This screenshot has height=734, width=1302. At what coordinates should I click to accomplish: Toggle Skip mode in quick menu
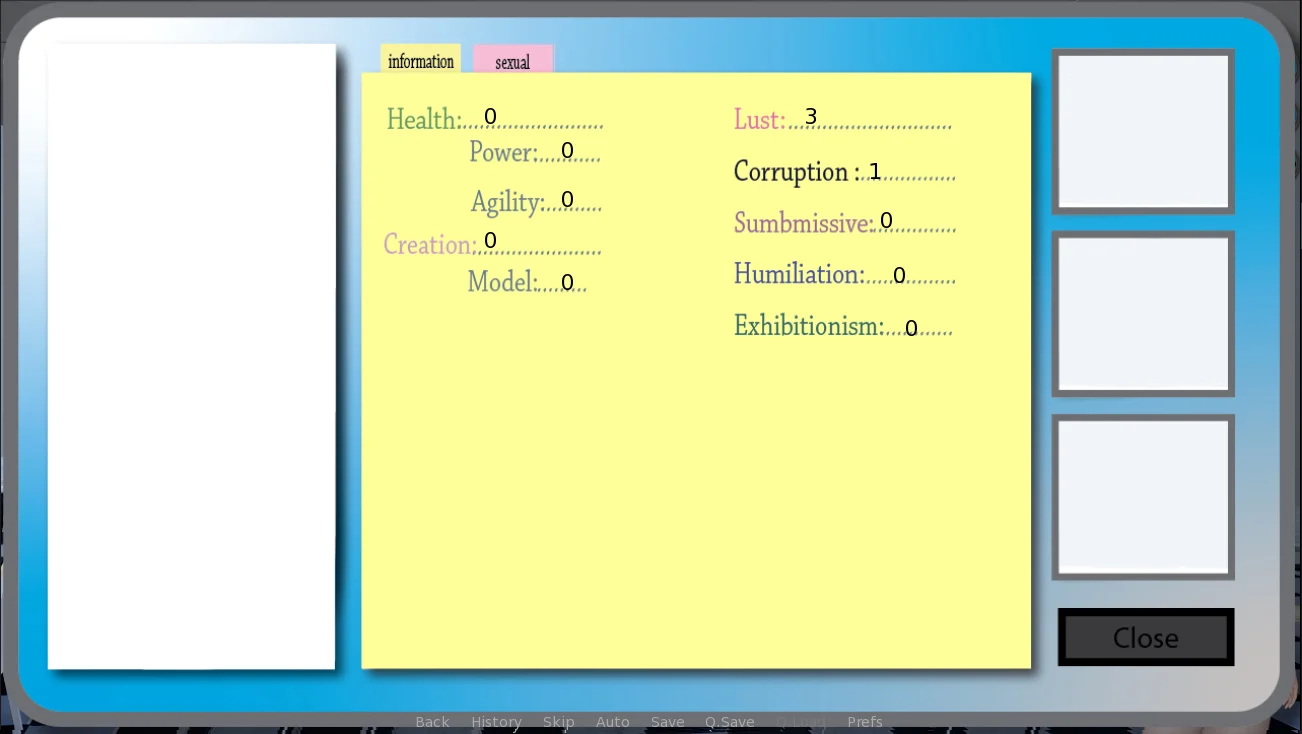point(558,722)
